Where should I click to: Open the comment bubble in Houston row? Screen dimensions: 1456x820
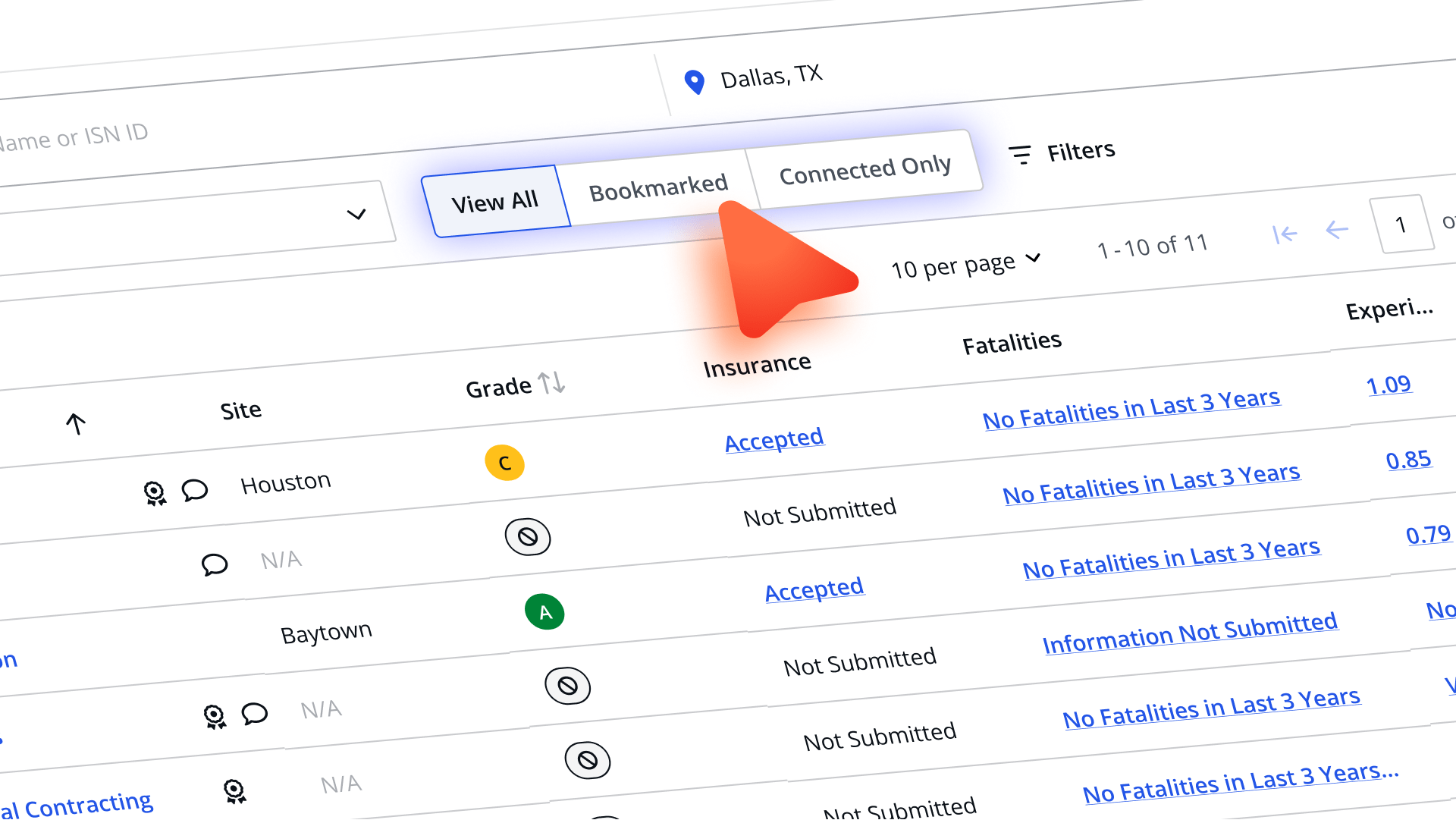click(x=195, y=490)
